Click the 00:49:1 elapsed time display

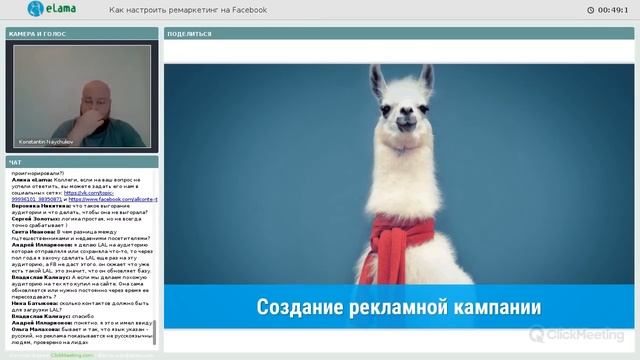[x=613, y=10]
